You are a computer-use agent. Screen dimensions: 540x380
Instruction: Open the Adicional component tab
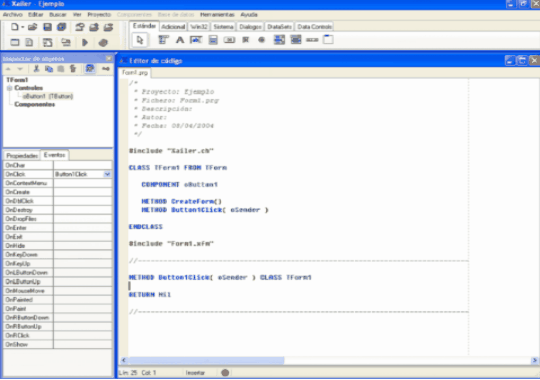(x=173, y=27)
